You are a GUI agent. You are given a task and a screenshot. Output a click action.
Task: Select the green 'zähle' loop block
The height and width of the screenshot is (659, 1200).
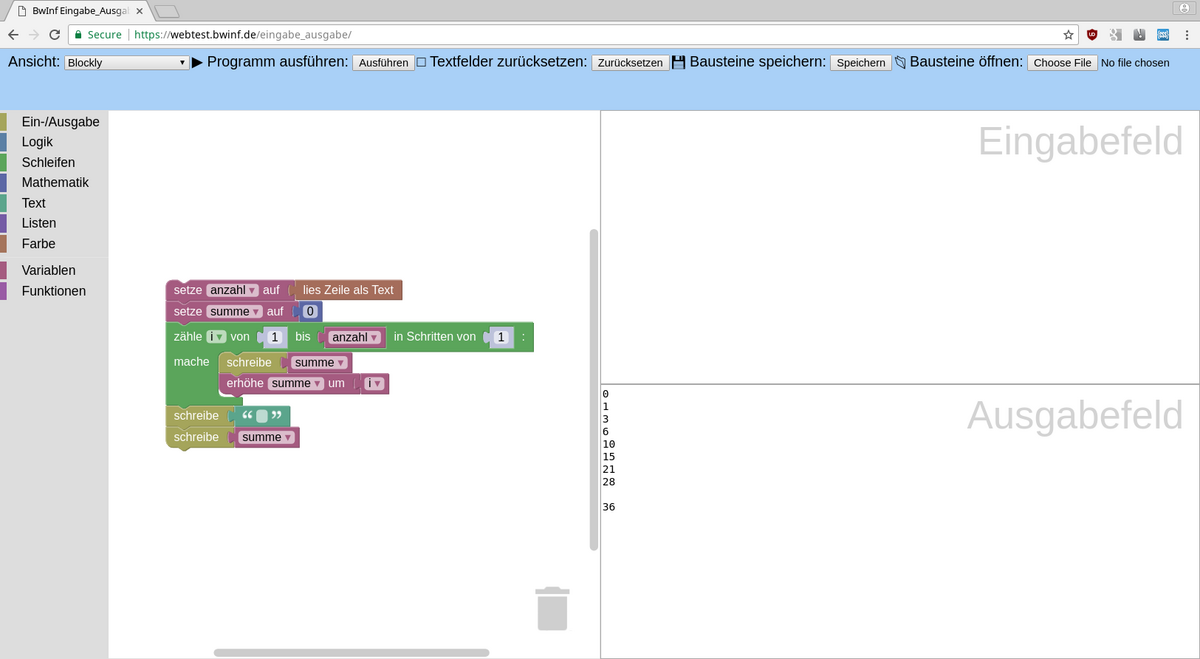pos(187,337)
